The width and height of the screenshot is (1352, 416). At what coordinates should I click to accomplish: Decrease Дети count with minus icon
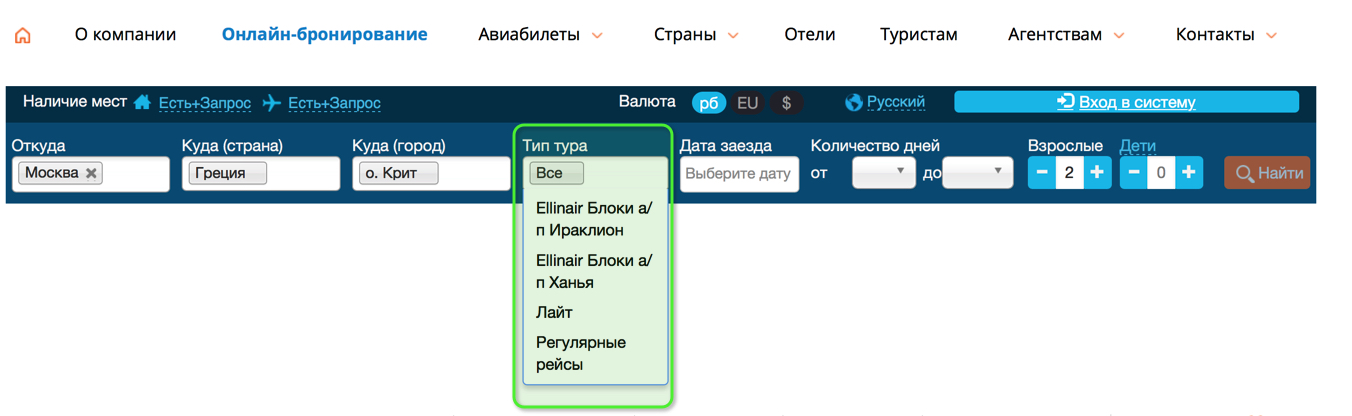1134,173
